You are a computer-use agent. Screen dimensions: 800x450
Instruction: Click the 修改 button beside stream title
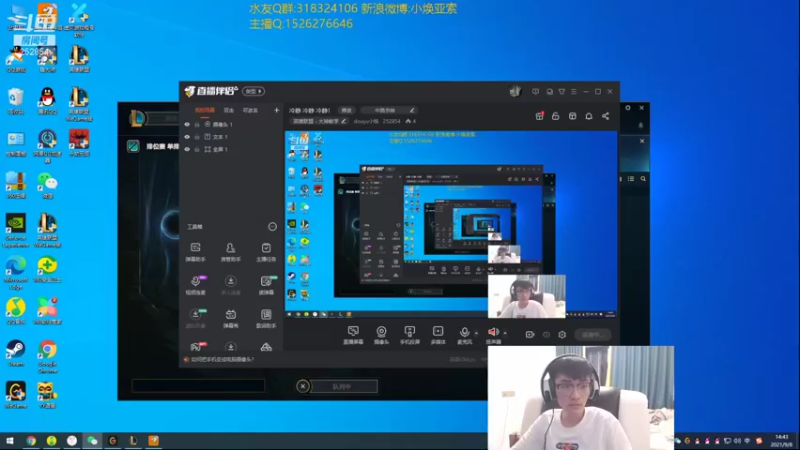click(x=346, y=110)
